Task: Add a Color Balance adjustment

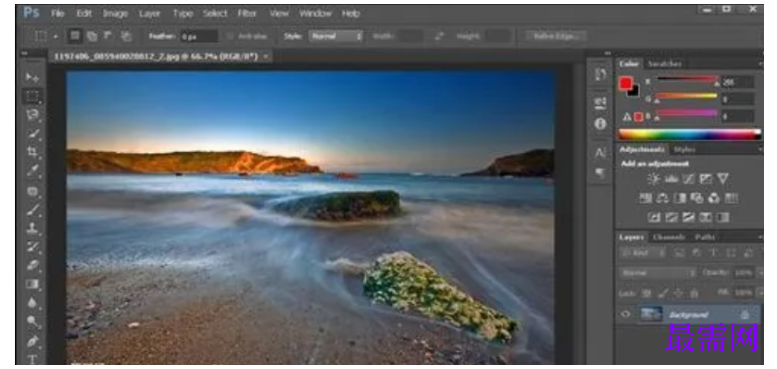Action: [663, 199]
